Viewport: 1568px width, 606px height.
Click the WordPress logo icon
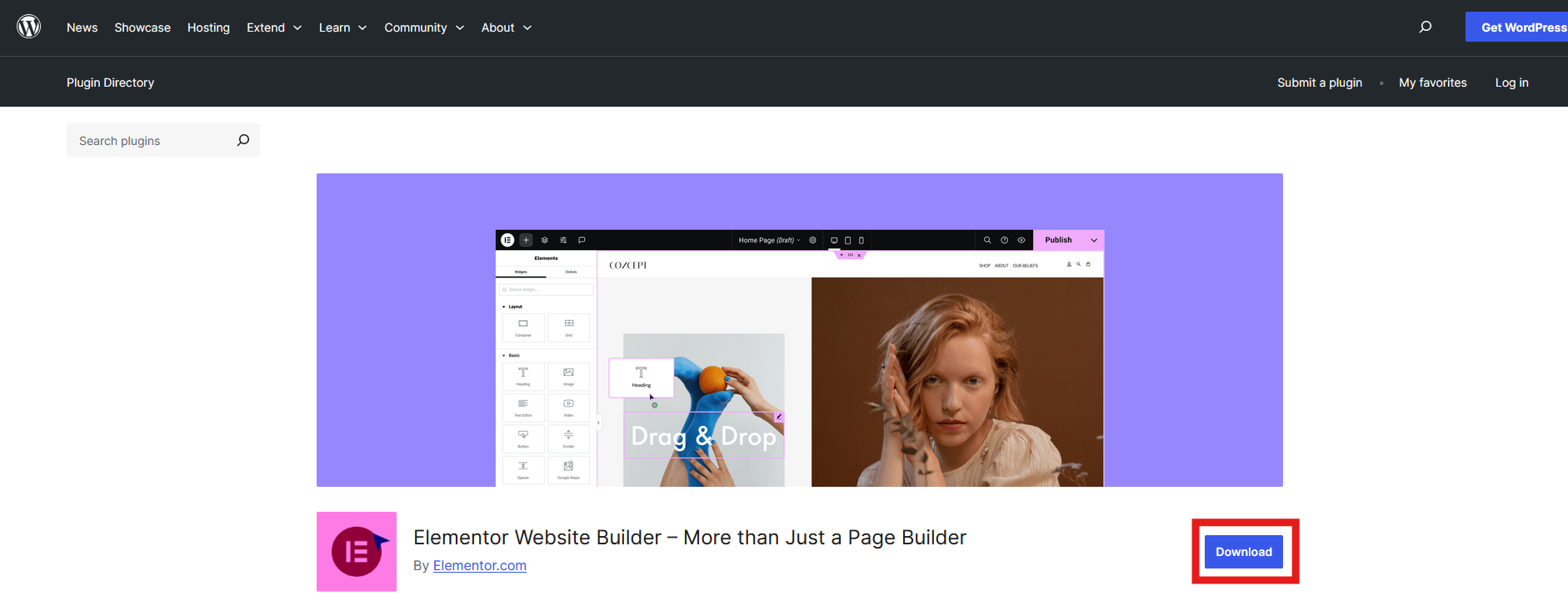[x=29, y=27]
